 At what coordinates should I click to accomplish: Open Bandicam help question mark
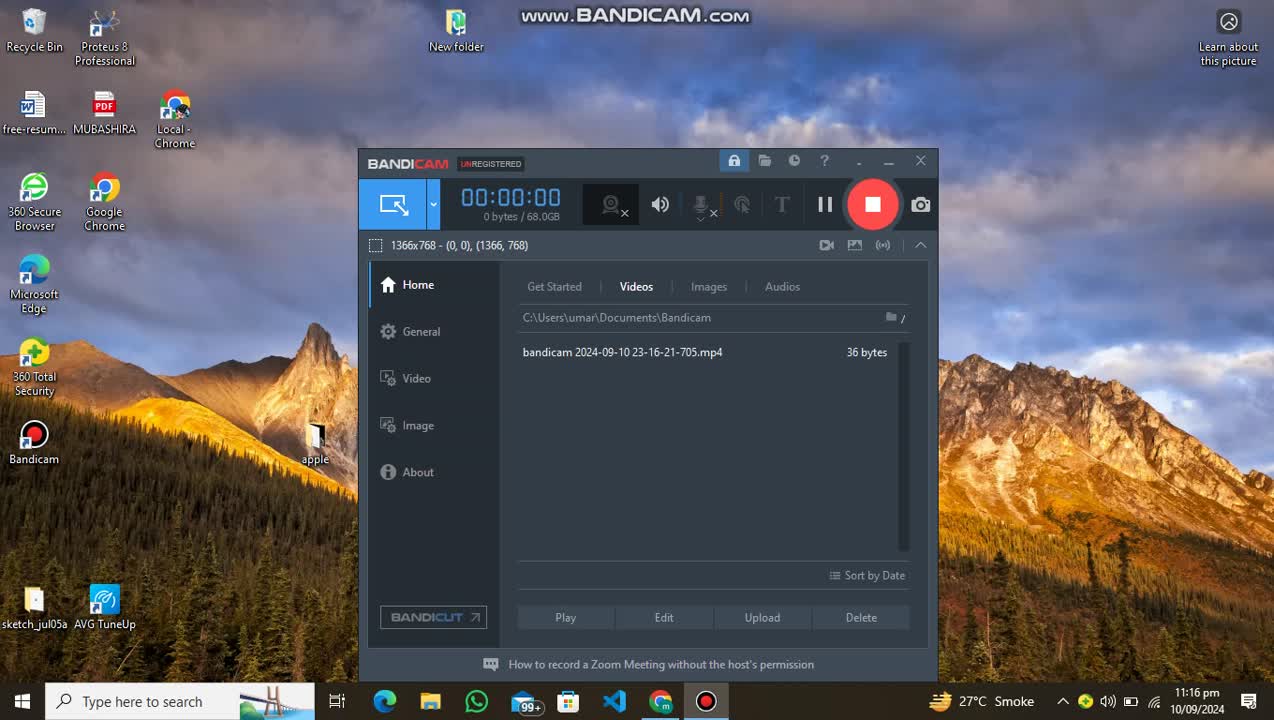coord(824,161)
